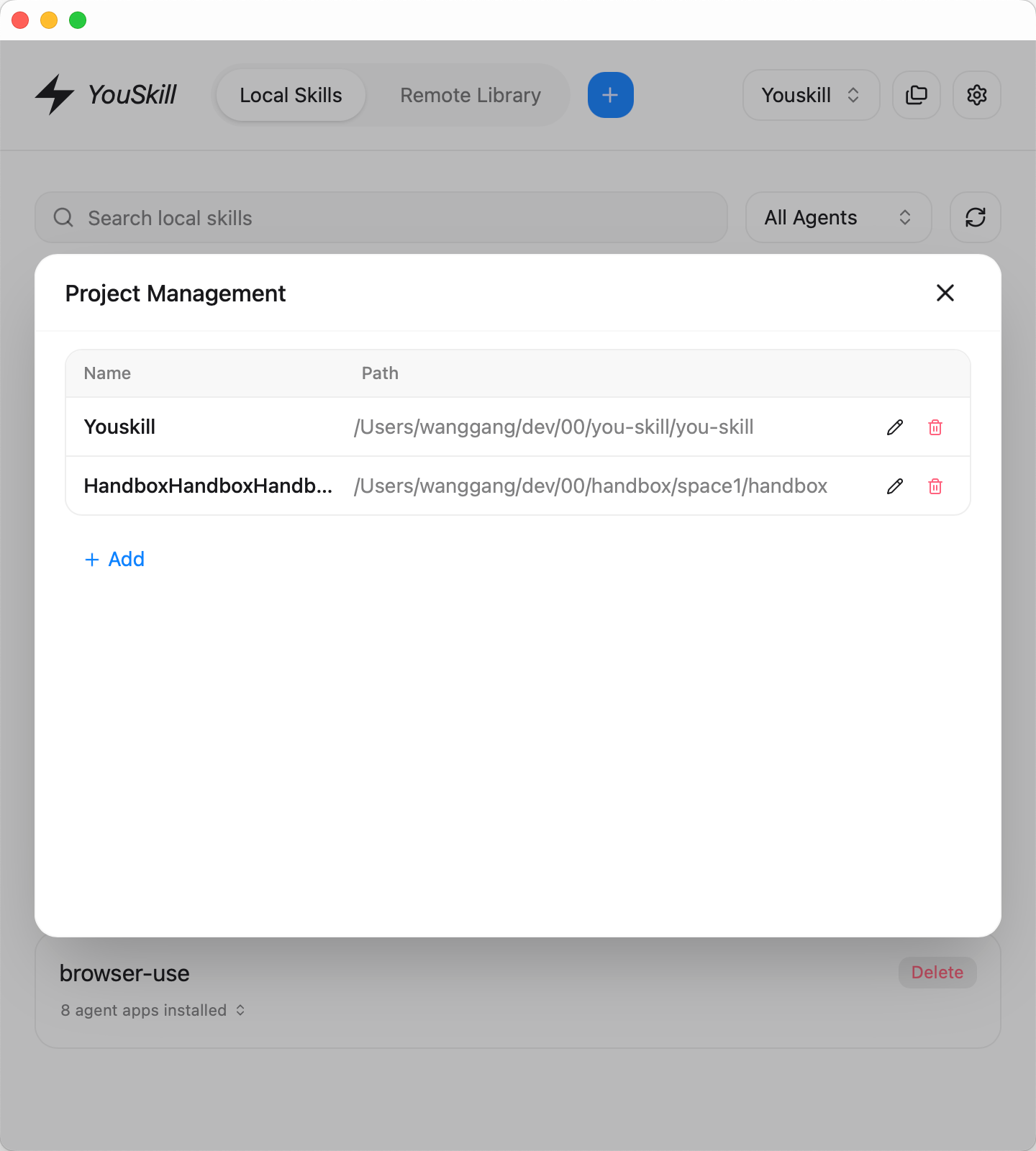This screenshot has height=1151, width=1036.
Task: Click the Add project link
Action: pos(115,559)
